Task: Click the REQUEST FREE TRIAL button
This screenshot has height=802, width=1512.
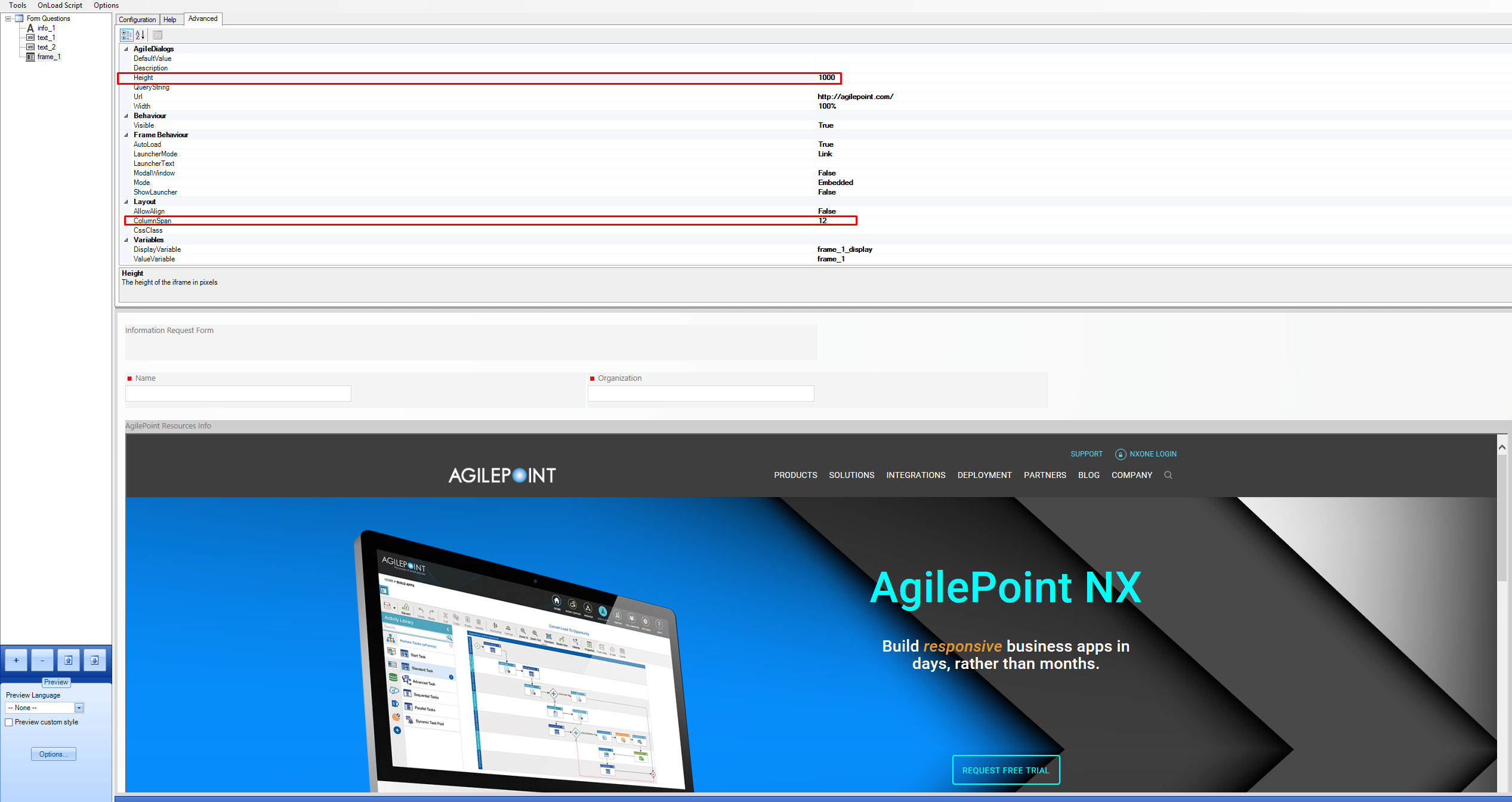Action: click(x=1005, y=770)
